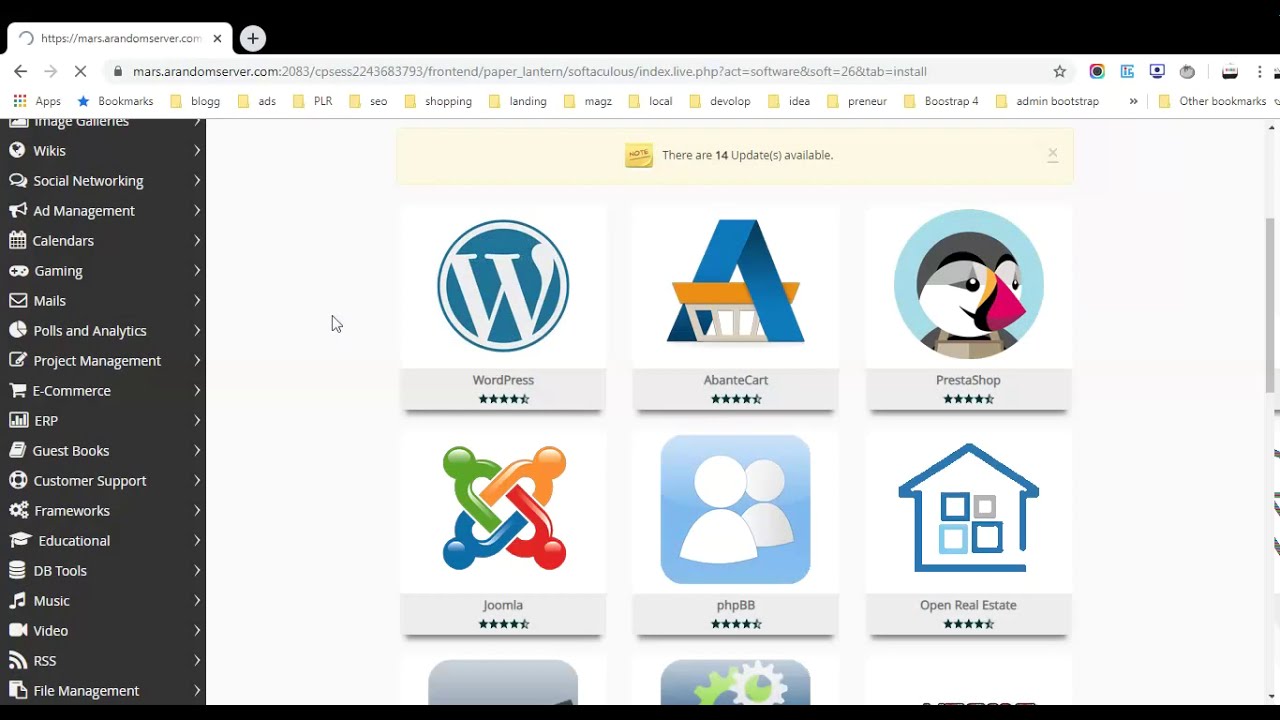Click the phpBB name label
The image size is (1280, 720).
coord(735,605)
